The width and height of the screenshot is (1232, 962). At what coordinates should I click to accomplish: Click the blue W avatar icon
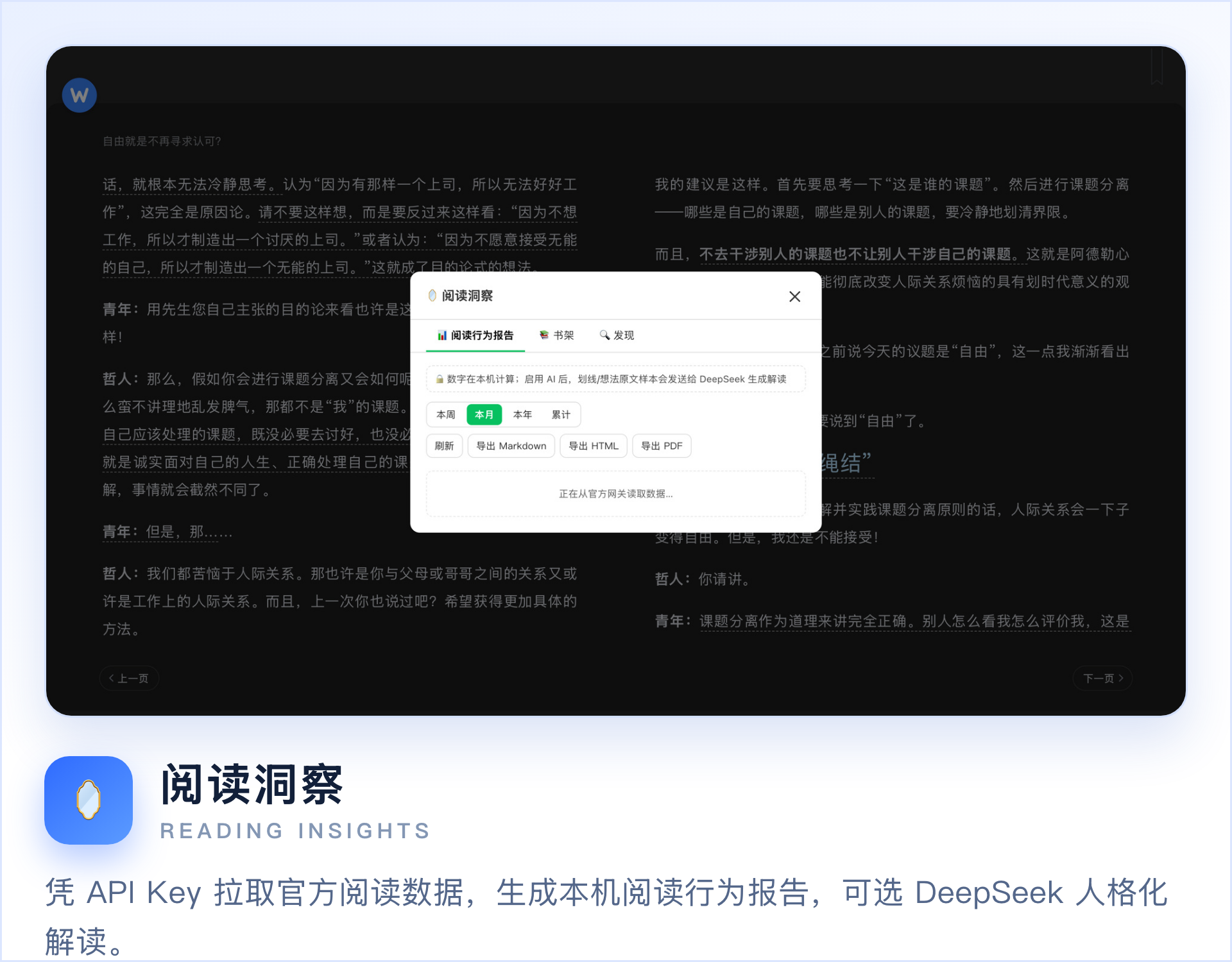point(80,96)
